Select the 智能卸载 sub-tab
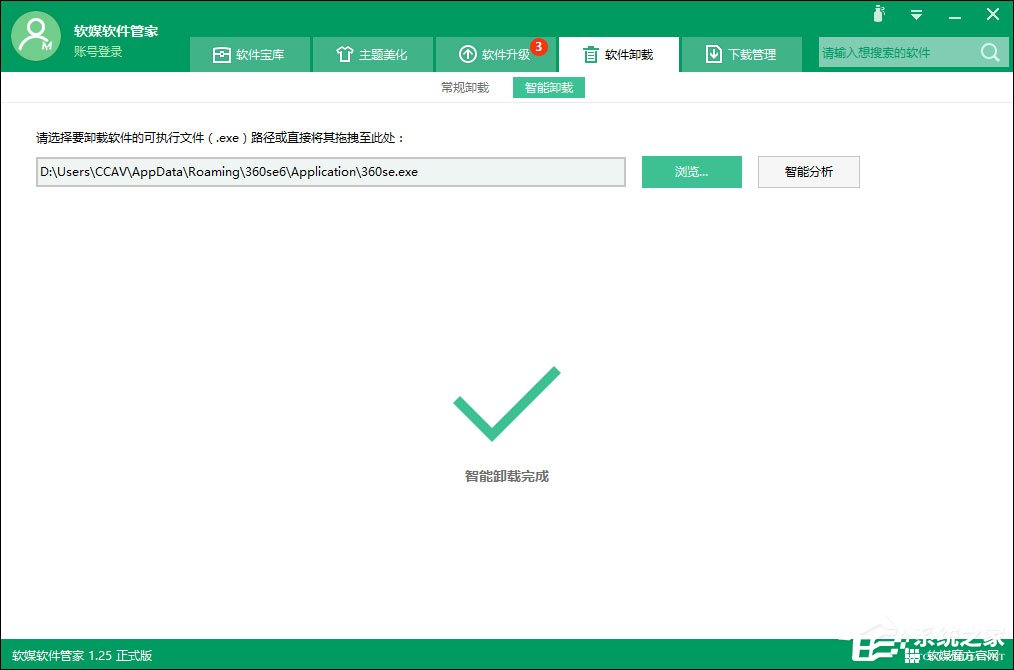Image resolution: width=1014 pixels, height=670 pixels. pyautogui.click(x=549, y=88)
